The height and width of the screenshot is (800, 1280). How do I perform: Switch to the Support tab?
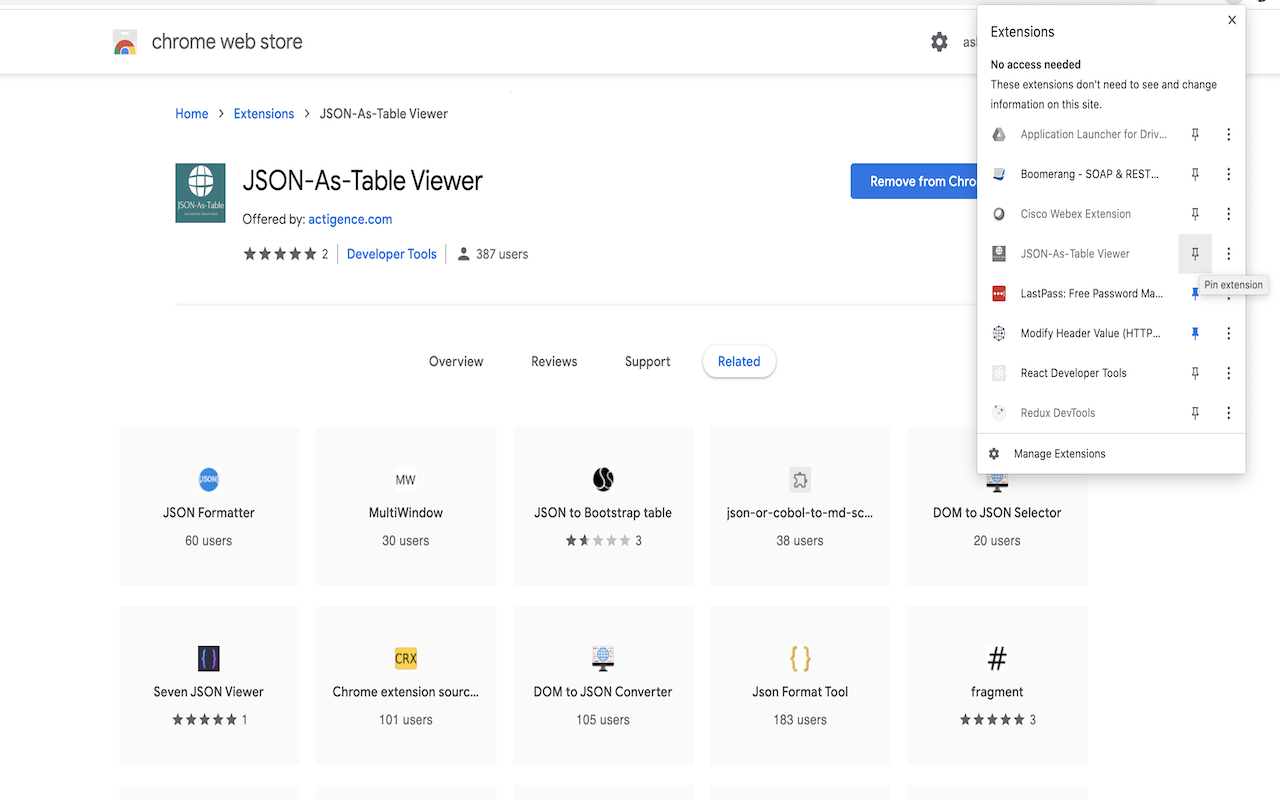[648, 362]
